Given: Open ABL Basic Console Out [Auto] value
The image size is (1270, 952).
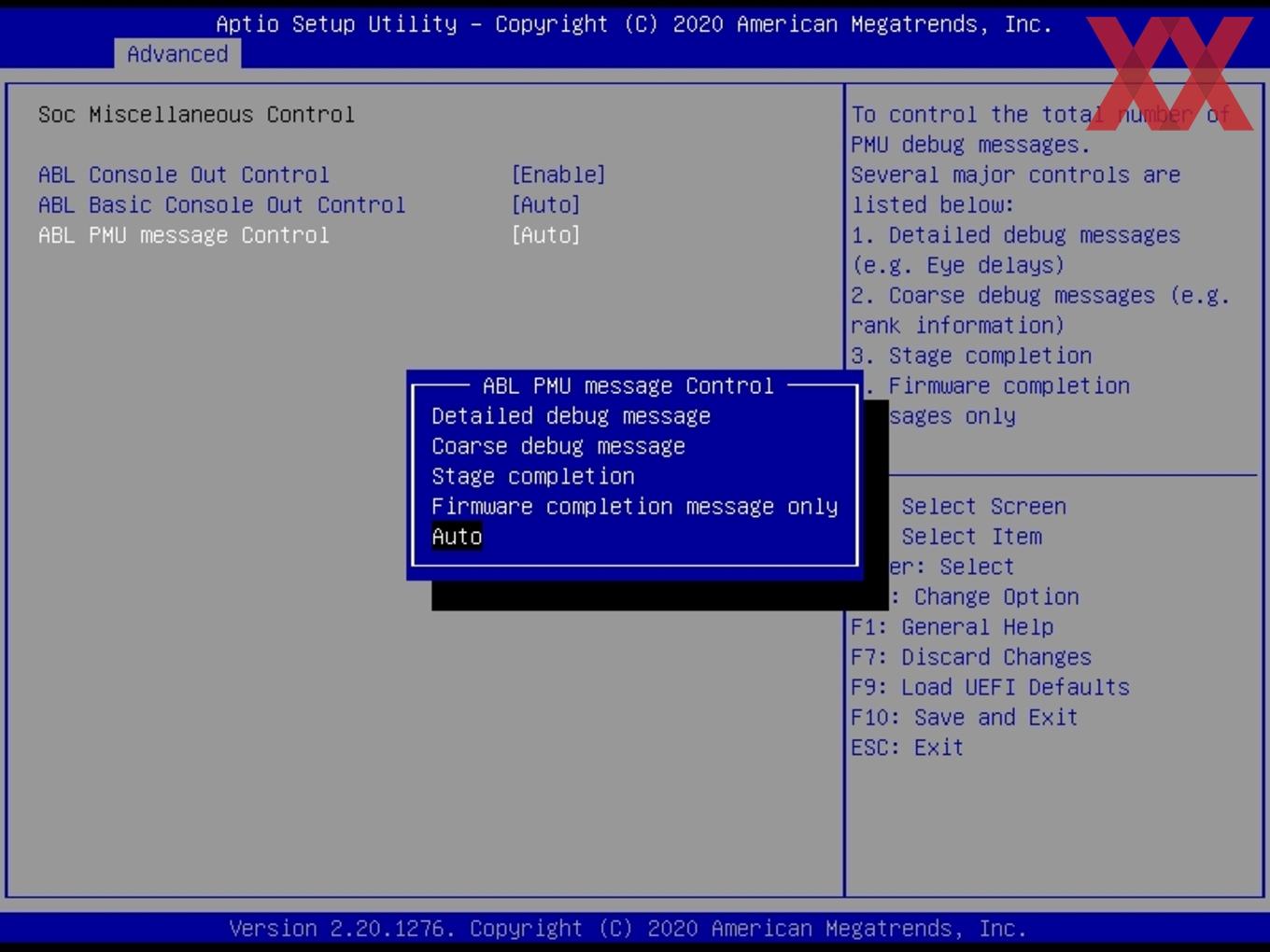Looking at the screenshot, I should click(x=545, y=204).
